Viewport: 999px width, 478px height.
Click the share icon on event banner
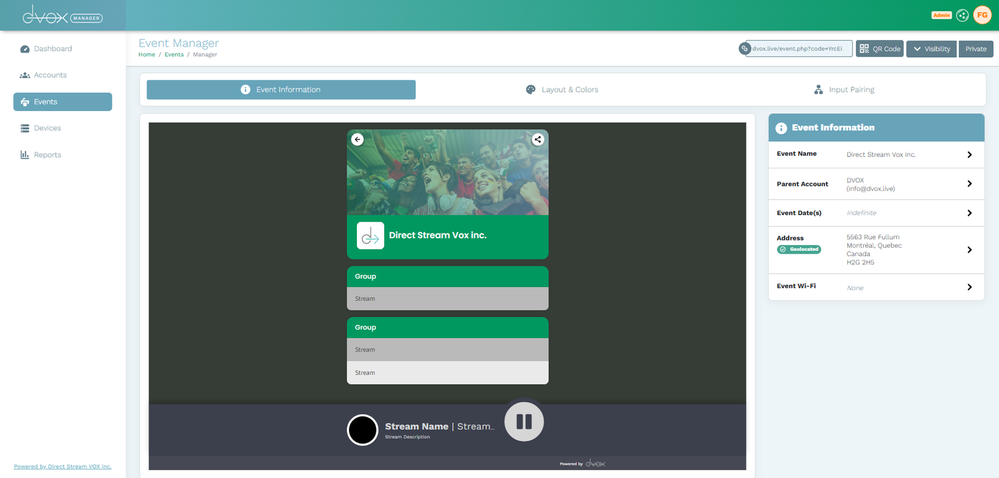coord(538,140)
